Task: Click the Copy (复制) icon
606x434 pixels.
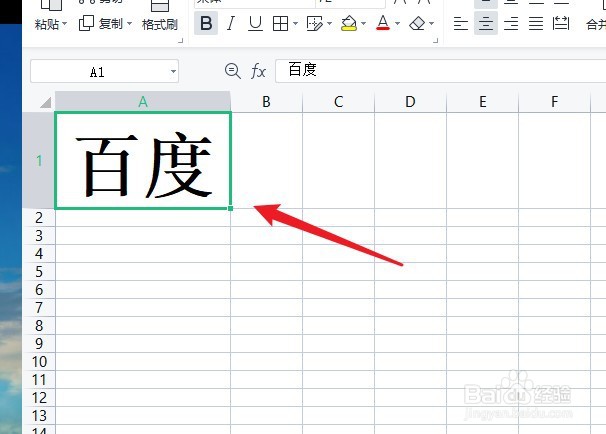Action: click(86, 24)
